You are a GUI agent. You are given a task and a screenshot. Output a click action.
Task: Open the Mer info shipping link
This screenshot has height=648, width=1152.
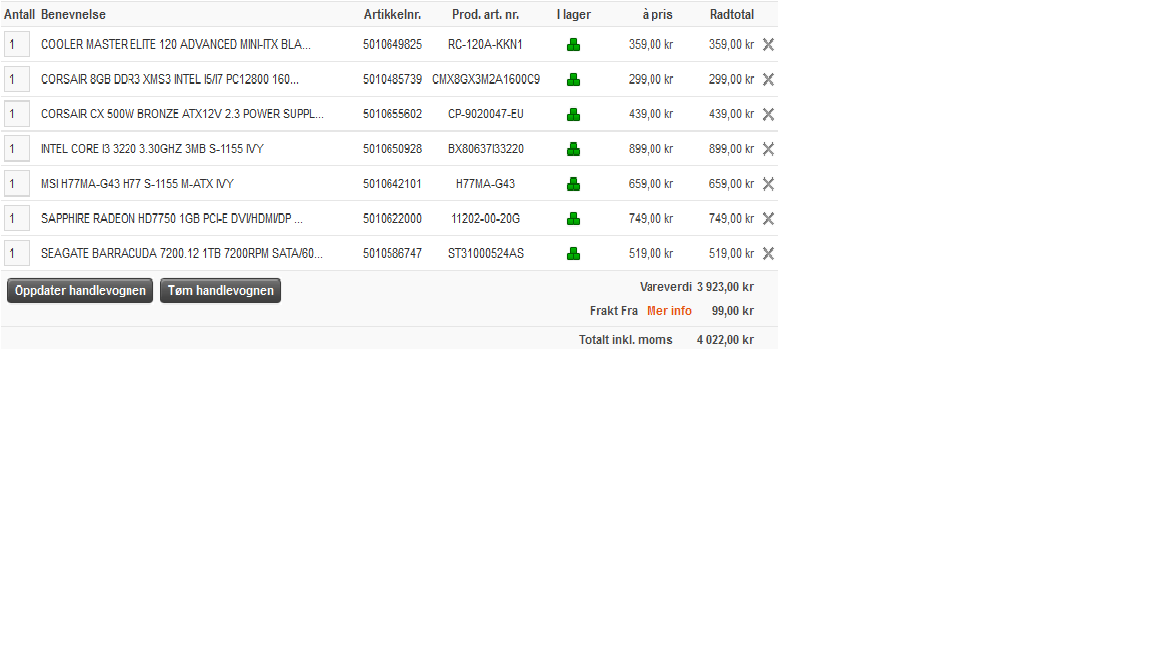669,311
